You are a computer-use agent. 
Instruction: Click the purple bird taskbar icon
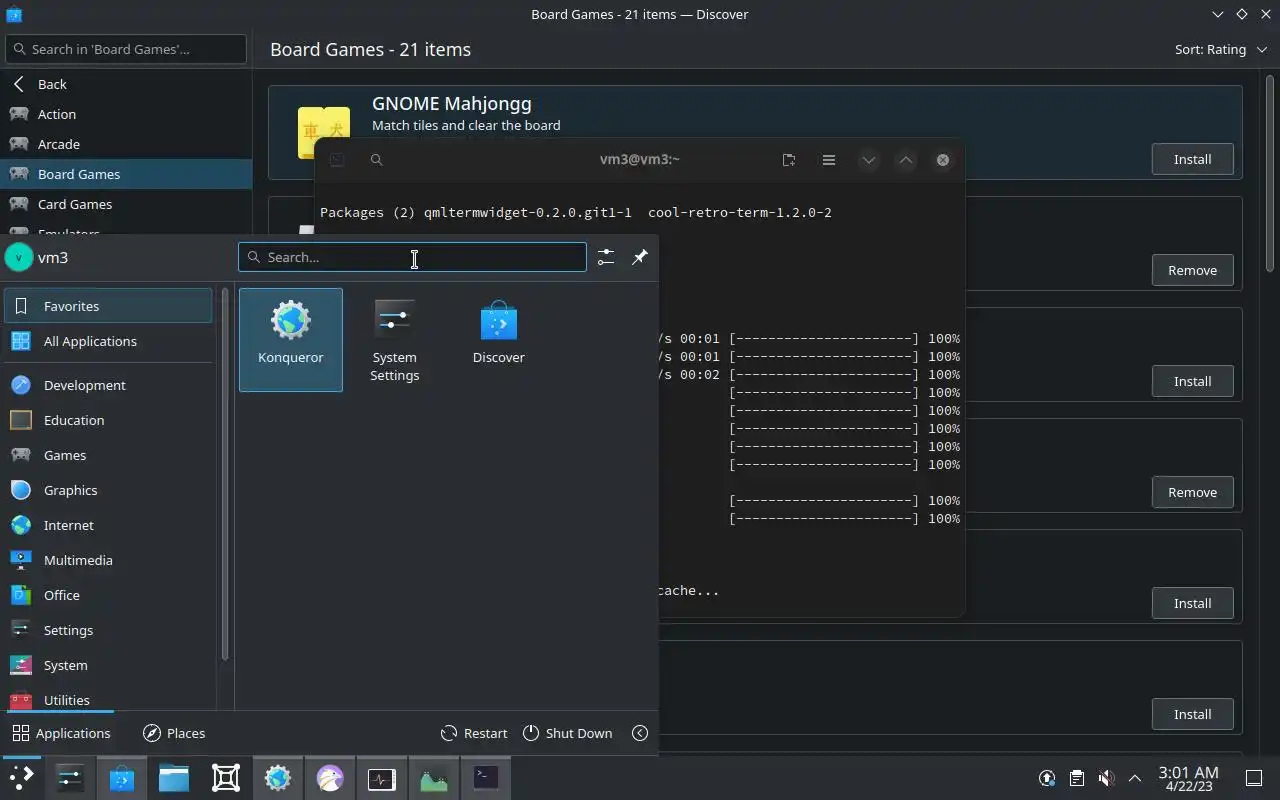[x=330, y=777]
